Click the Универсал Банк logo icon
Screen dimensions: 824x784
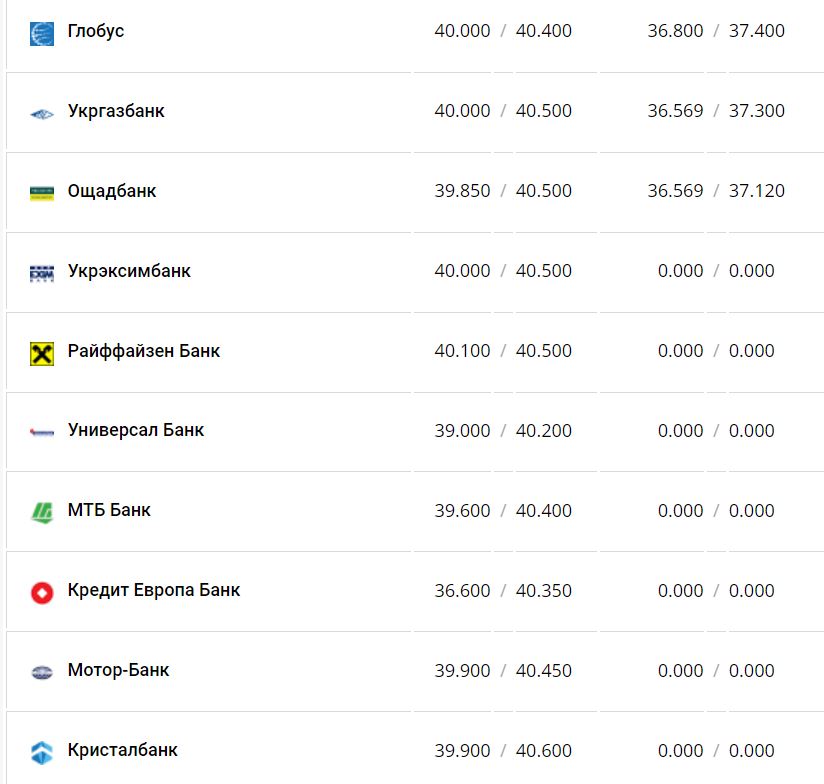(x=42, y=432)
